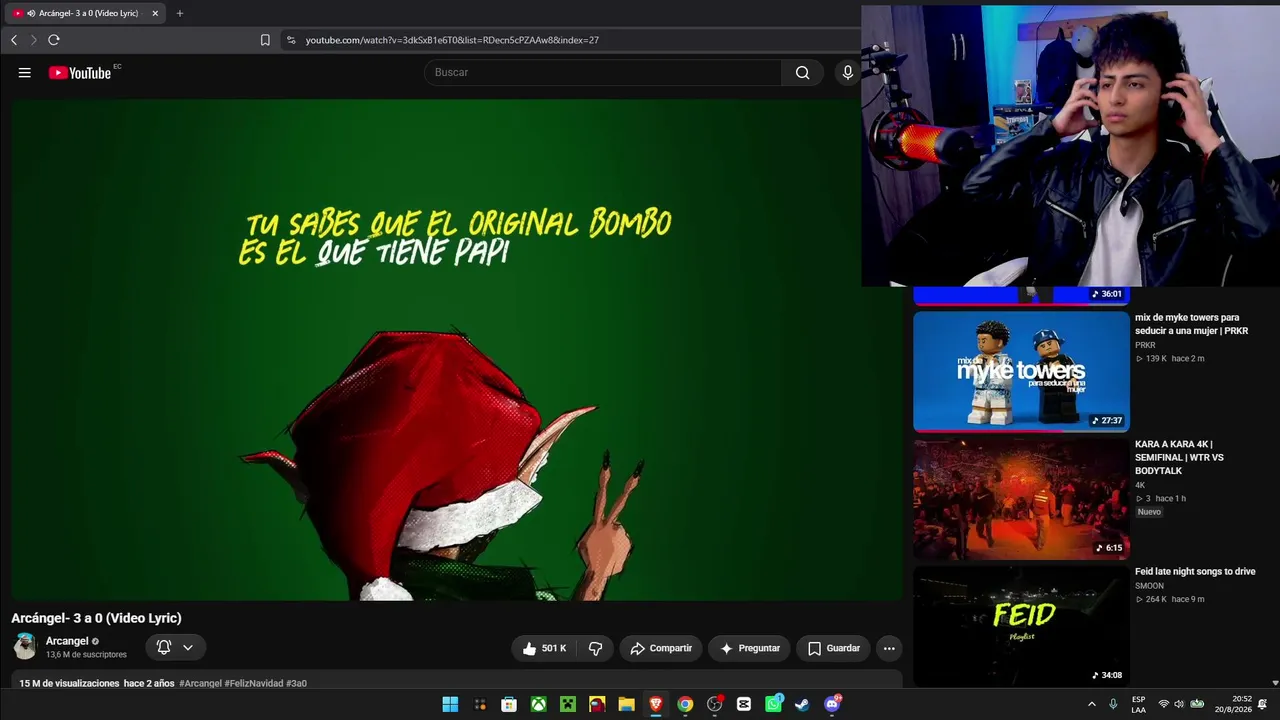Open 'KARA A KARA 4K | SEMIFINAL' title
Image resolution: width=1280 pixels, height=720 pixels.
click(x=1180, y=457)
